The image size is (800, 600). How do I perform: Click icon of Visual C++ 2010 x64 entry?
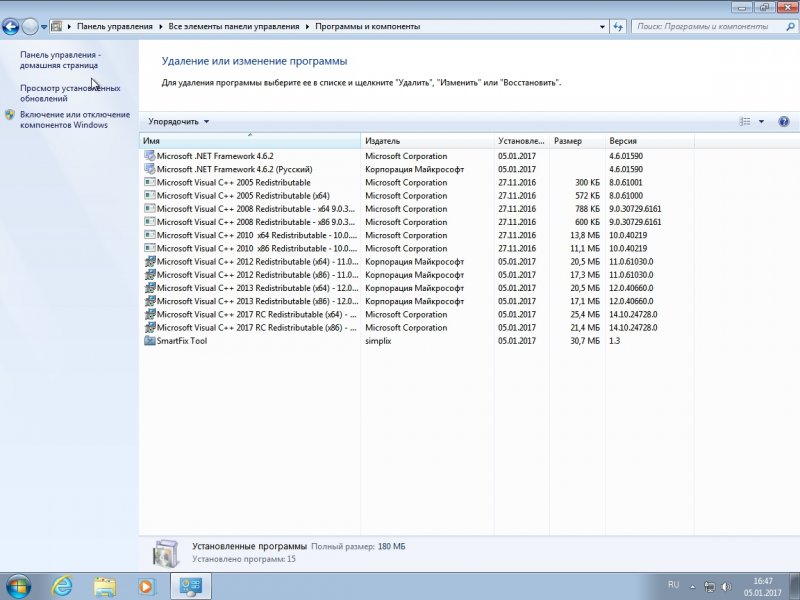click(x=149, y=235)
